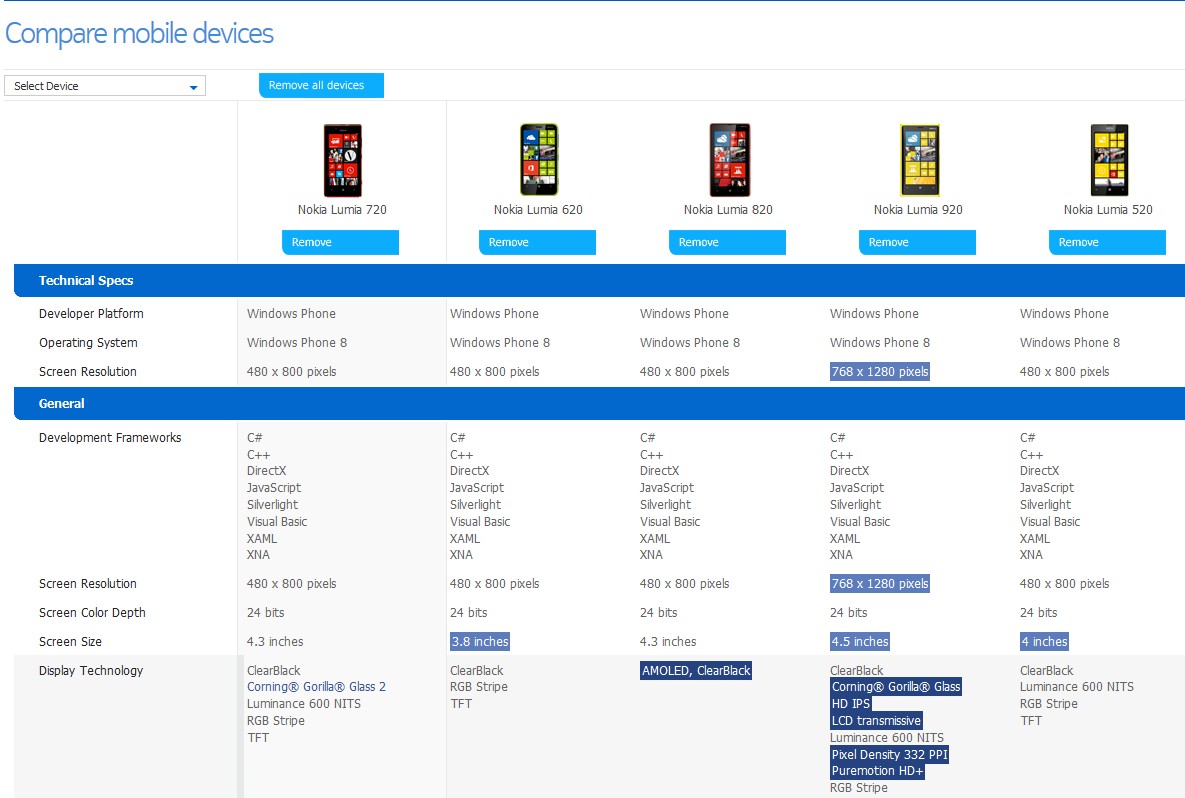Click the AMOLED, ClearBlack value
Screen dimensions: 1185x798
(x=696, y=670)
